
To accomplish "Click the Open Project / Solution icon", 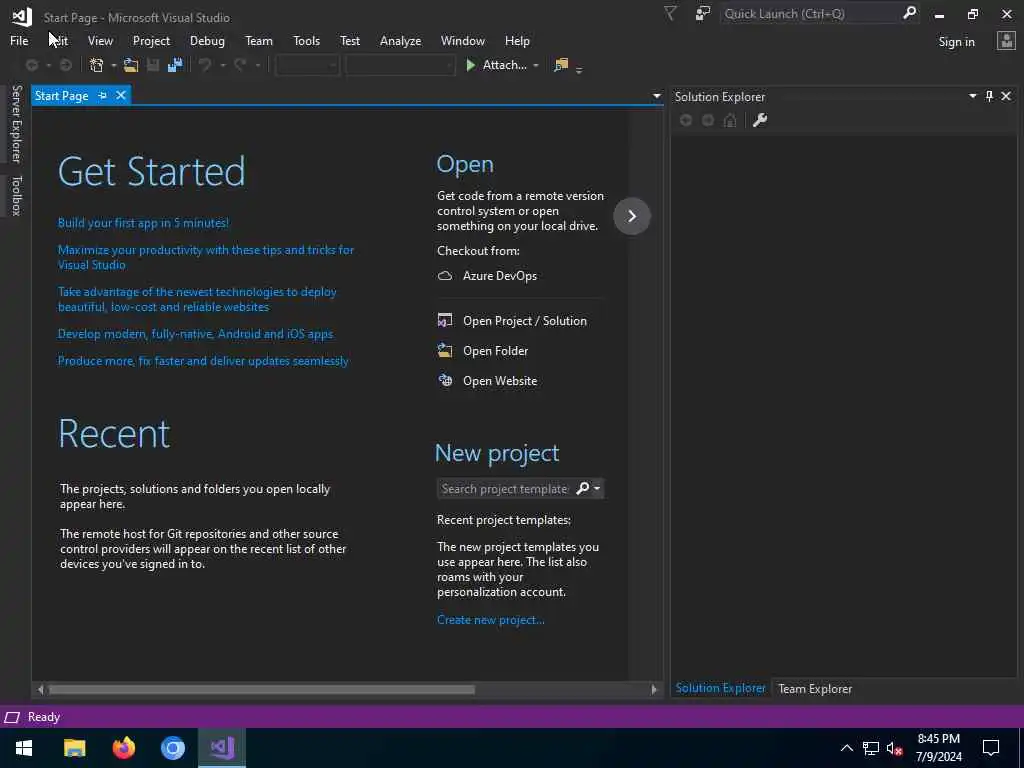I will 445,320.
